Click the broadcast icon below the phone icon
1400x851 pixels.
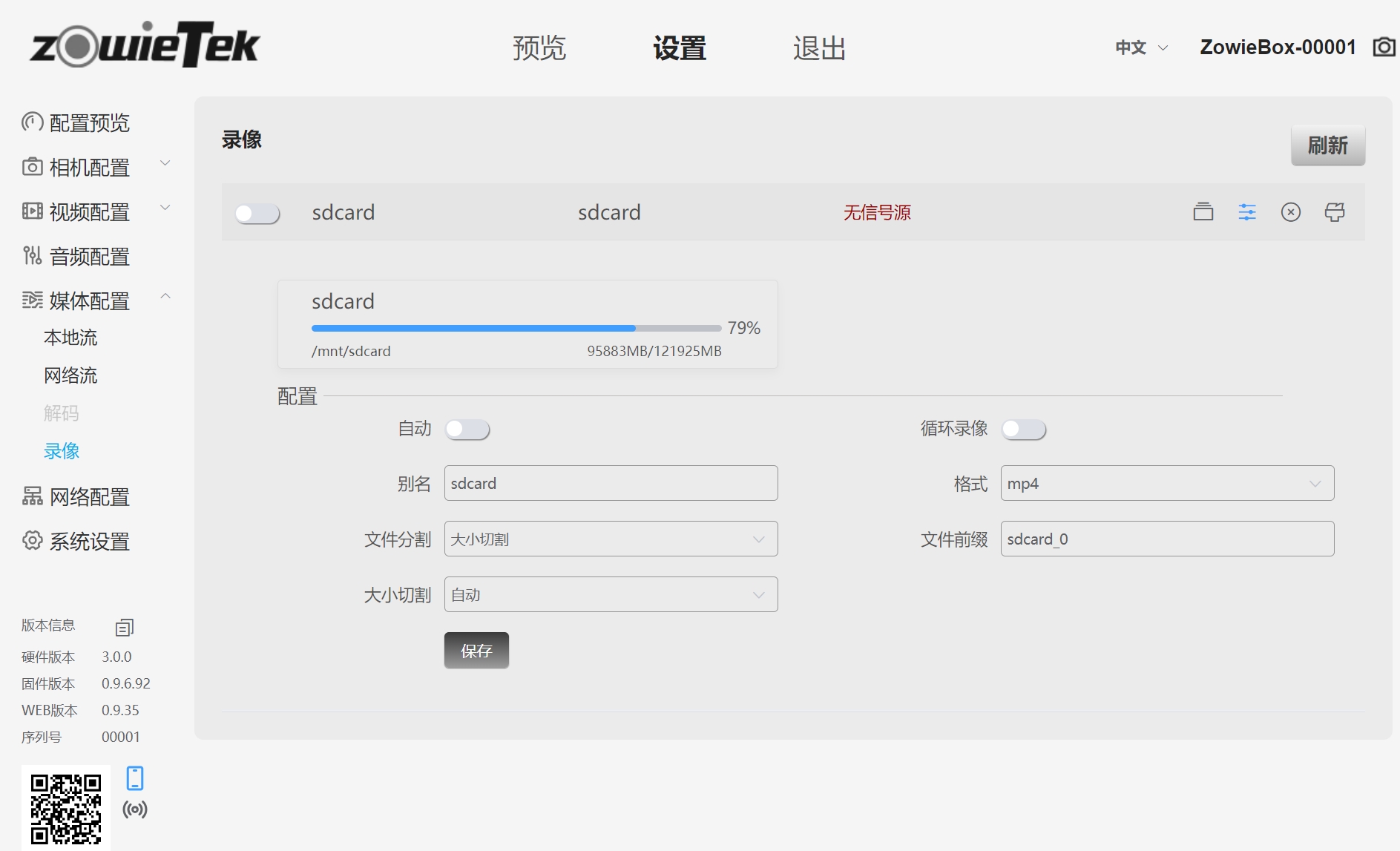click(134, 810)
